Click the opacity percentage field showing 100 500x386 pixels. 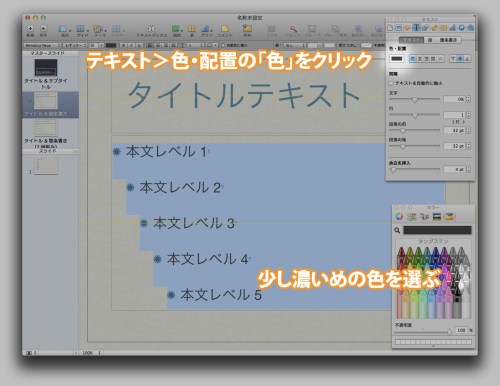click(x=461, y=330)
